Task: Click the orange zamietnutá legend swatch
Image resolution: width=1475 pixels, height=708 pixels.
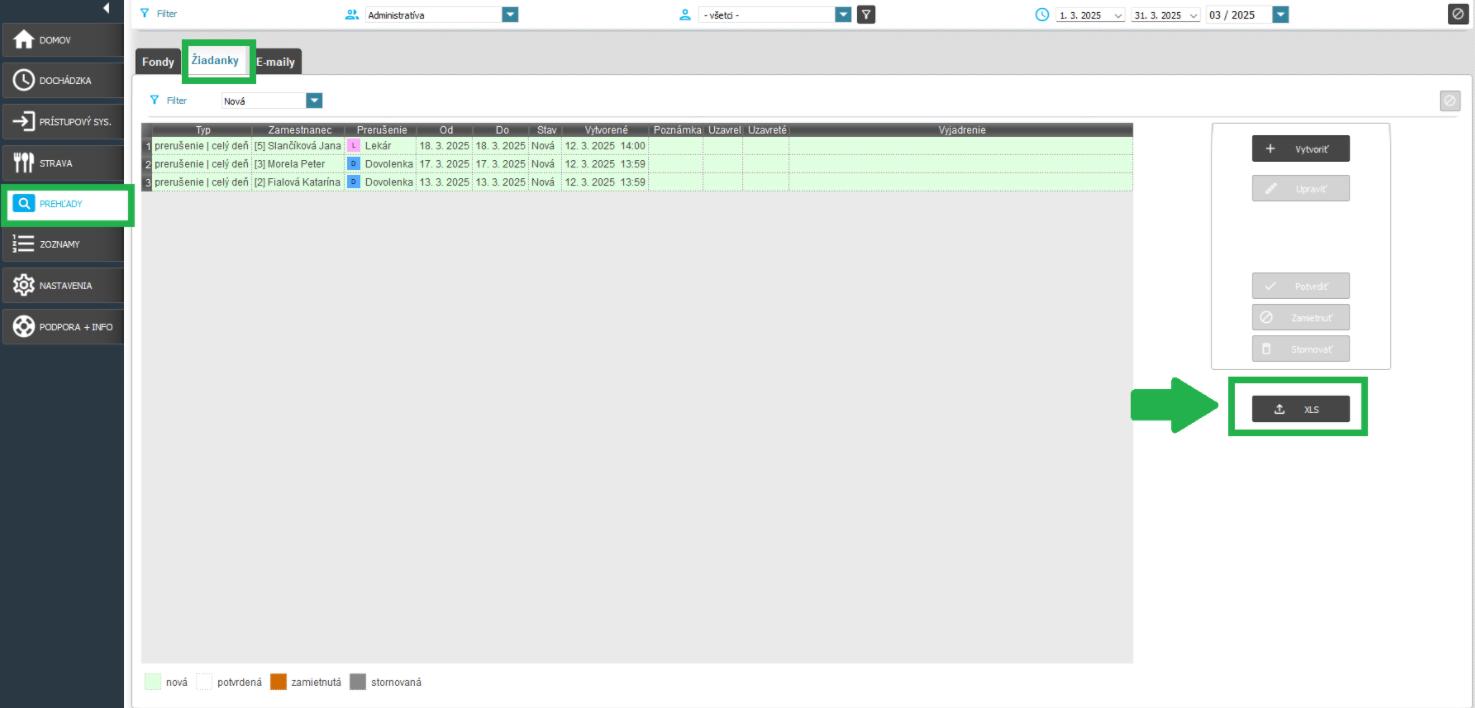Action: pyautogui.click(x=278, y=682)
